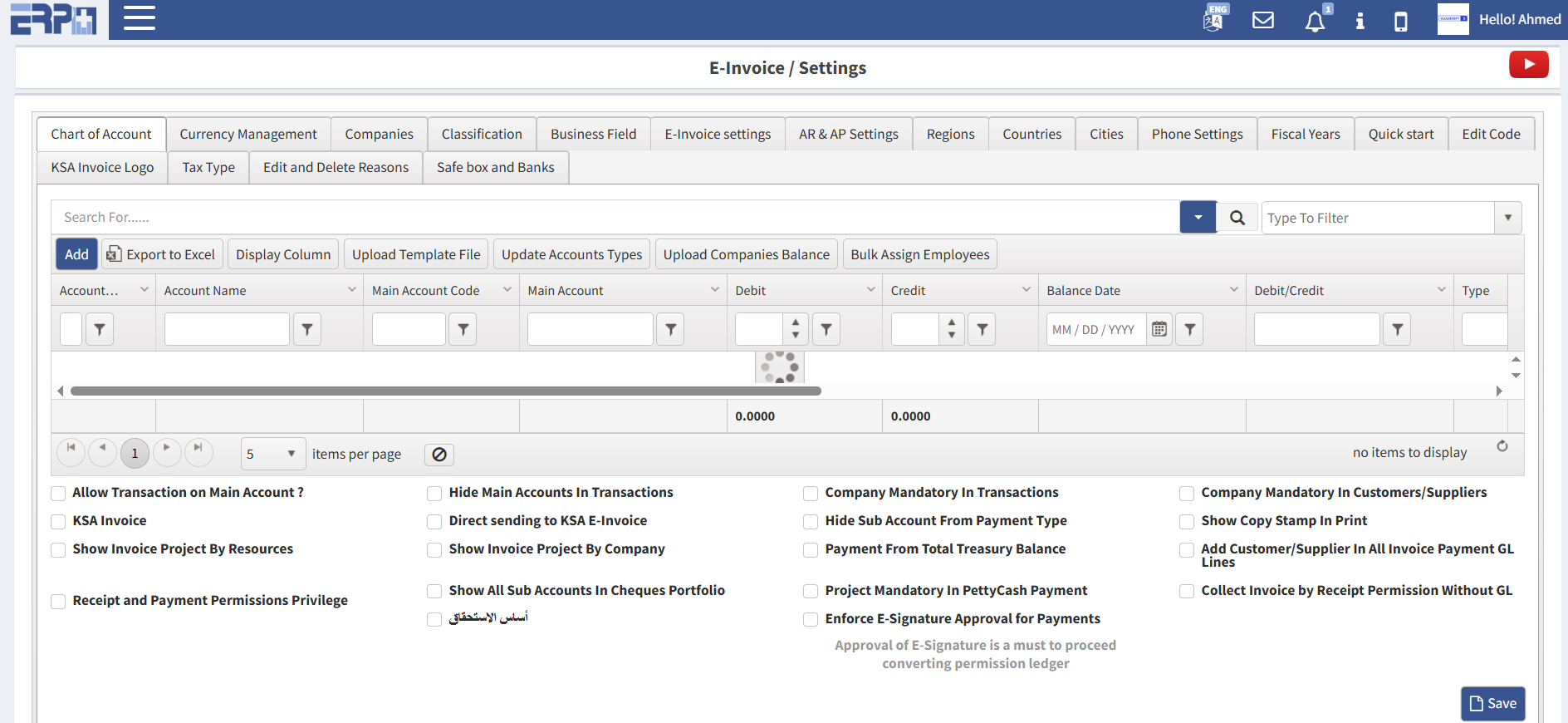This screenshot has height=723, width=1568.
Task: Click the grid refresh icon
Action: click(x=1502, y=446)
